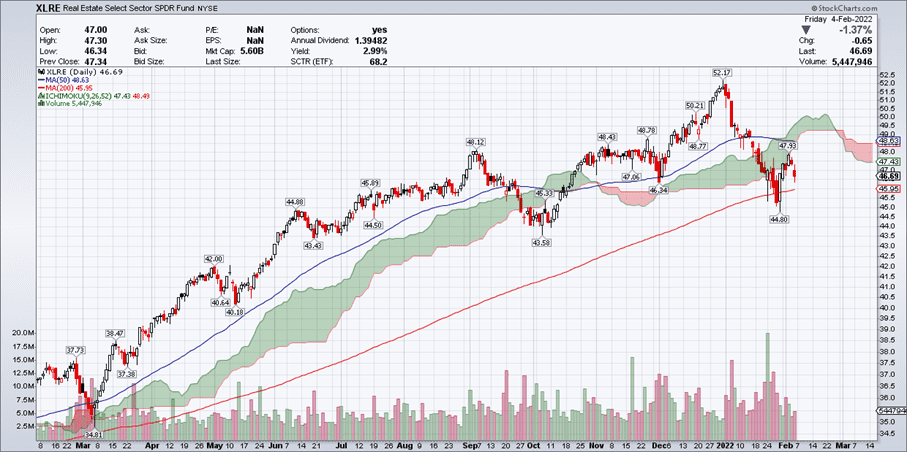This screenshot has width=907, height=452.
Task: Click the 44.50 price label on chart
Action: [x=373, y=225]
